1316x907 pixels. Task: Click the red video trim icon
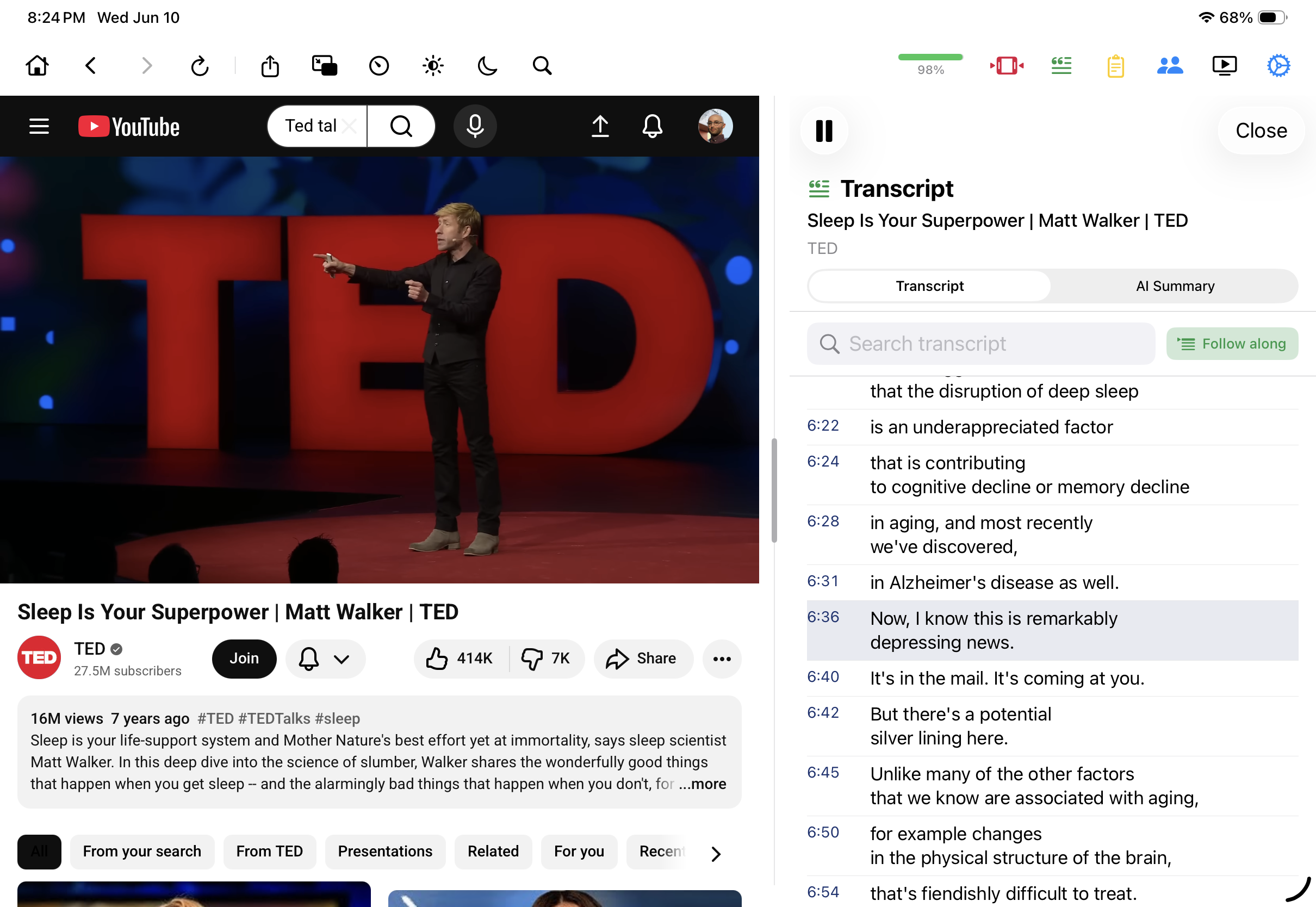[1007, 65]
